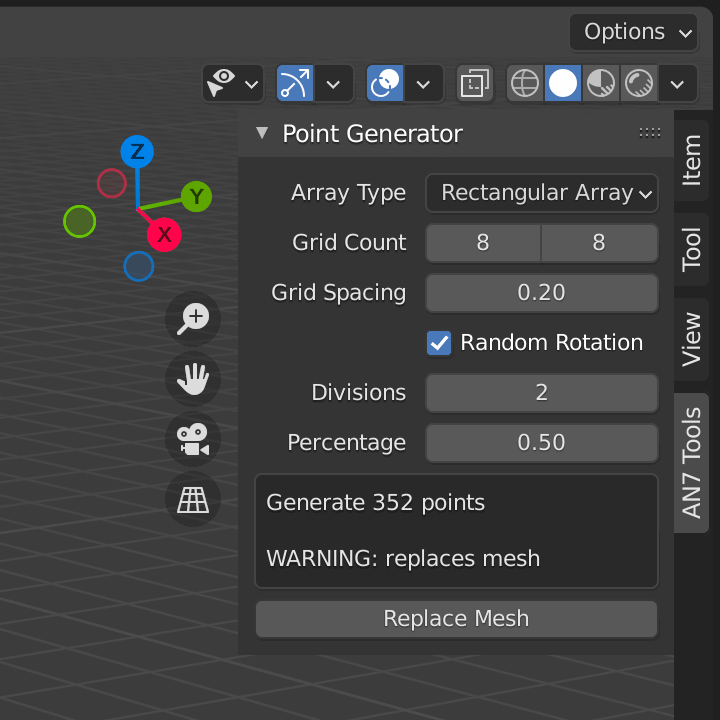Toggle the Show Overlays button
720x720 pixels.
pyautogui.click(x=385, y=83)
